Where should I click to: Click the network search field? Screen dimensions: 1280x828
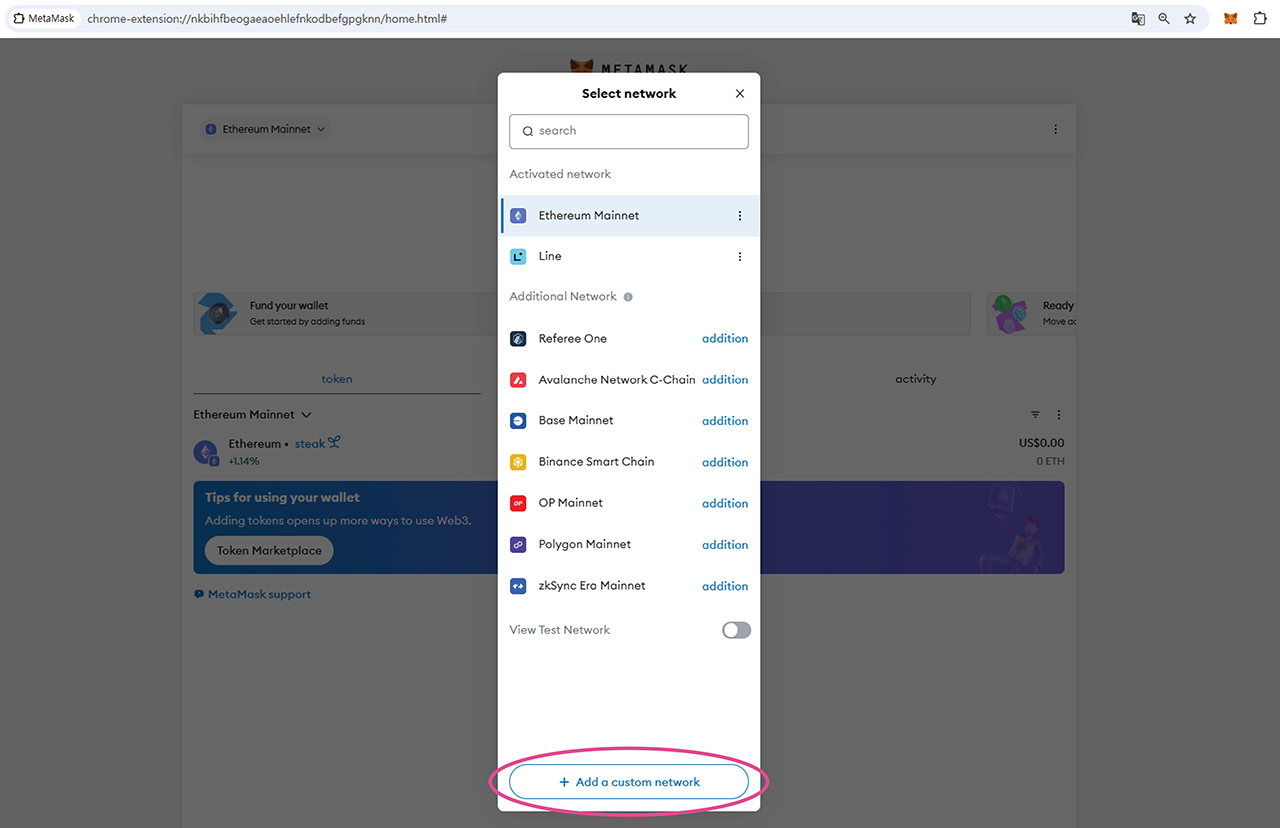pos(629,131)
